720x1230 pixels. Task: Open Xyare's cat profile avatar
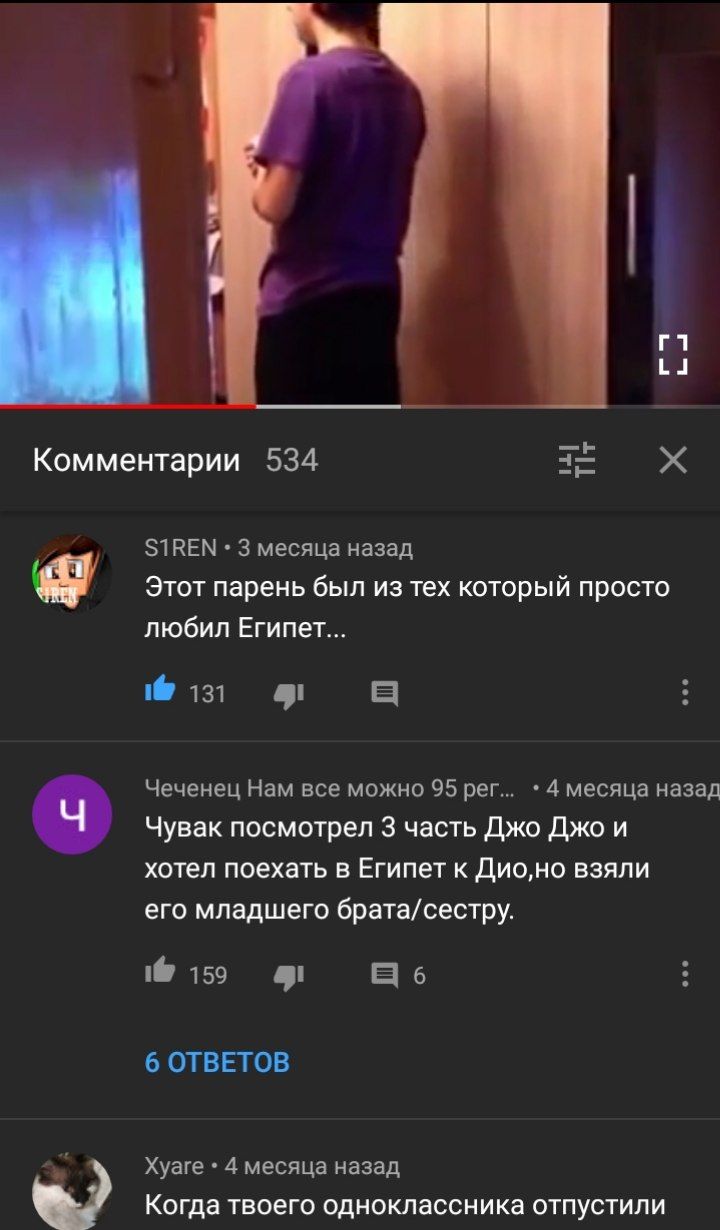tap(72, 1191)
